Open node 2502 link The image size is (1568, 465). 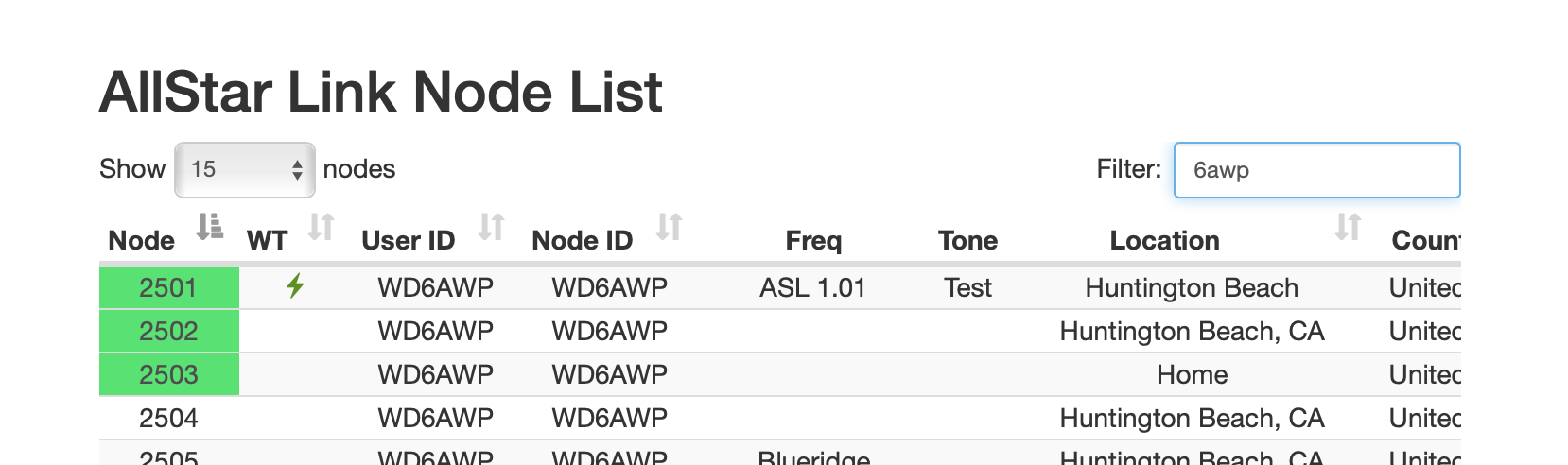[x=168, y=331]
